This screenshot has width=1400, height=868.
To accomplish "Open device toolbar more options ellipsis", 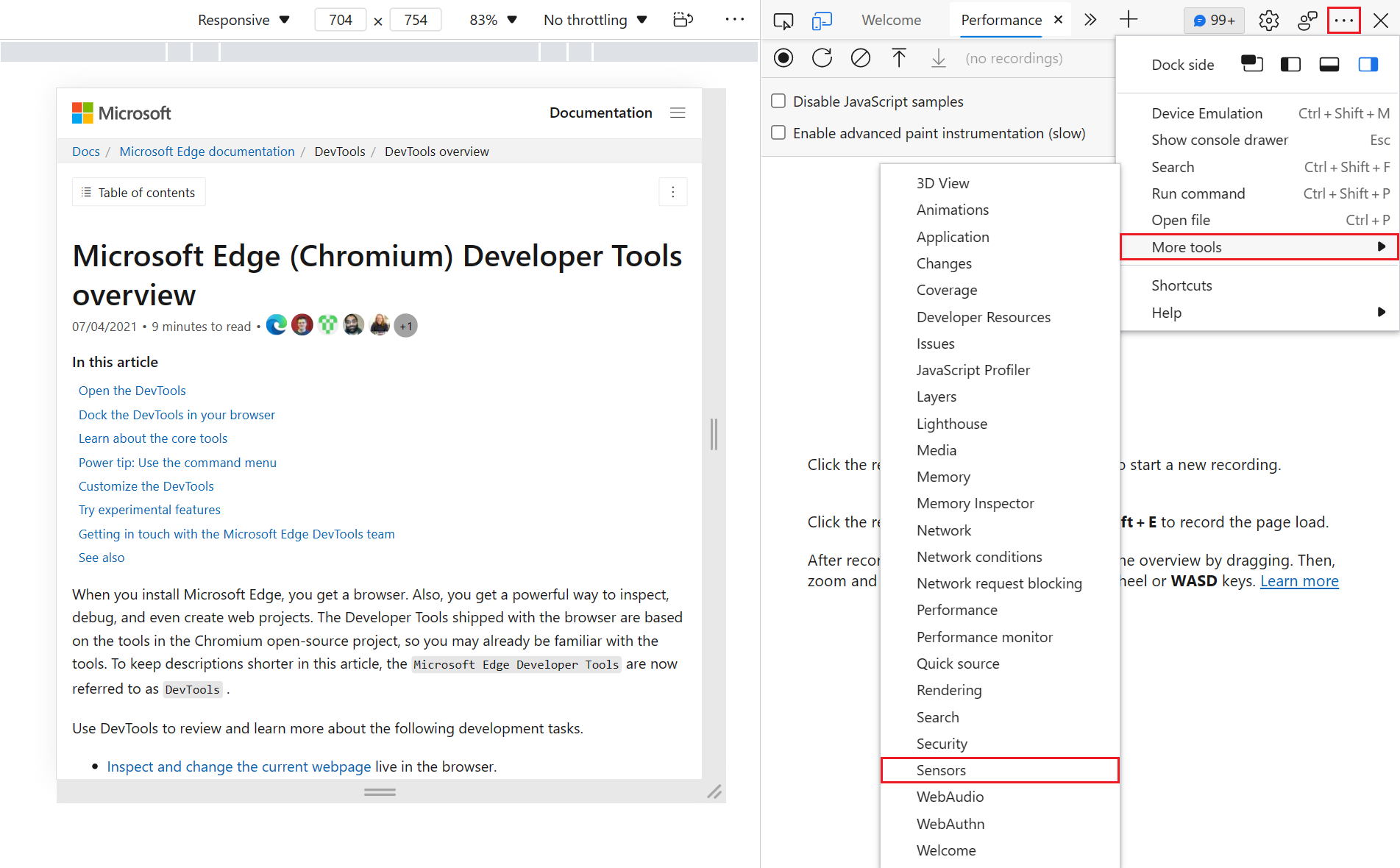I will pos(734,20).
